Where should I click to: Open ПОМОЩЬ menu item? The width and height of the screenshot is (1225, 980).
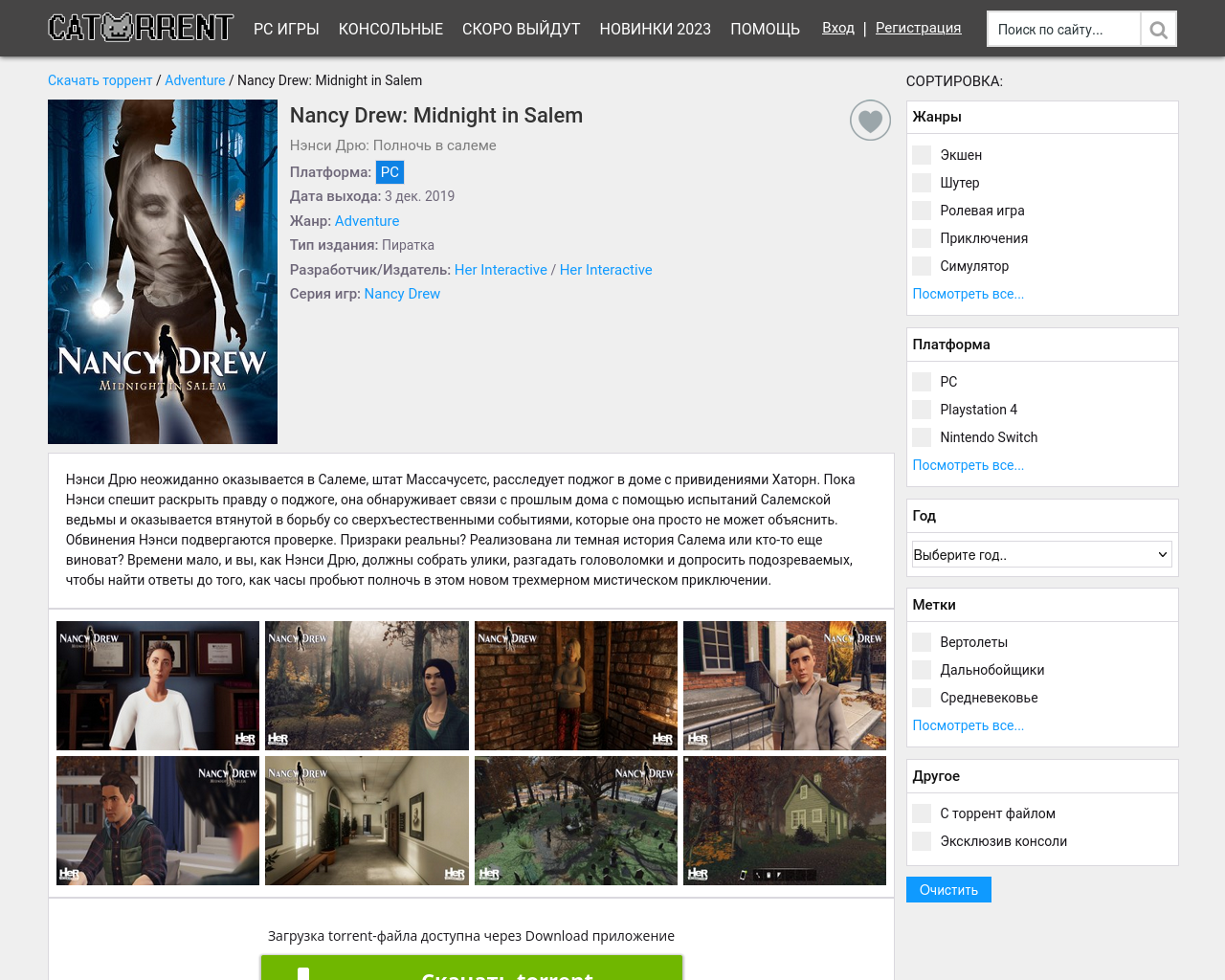pyautogui.click(x=765, y=29)
